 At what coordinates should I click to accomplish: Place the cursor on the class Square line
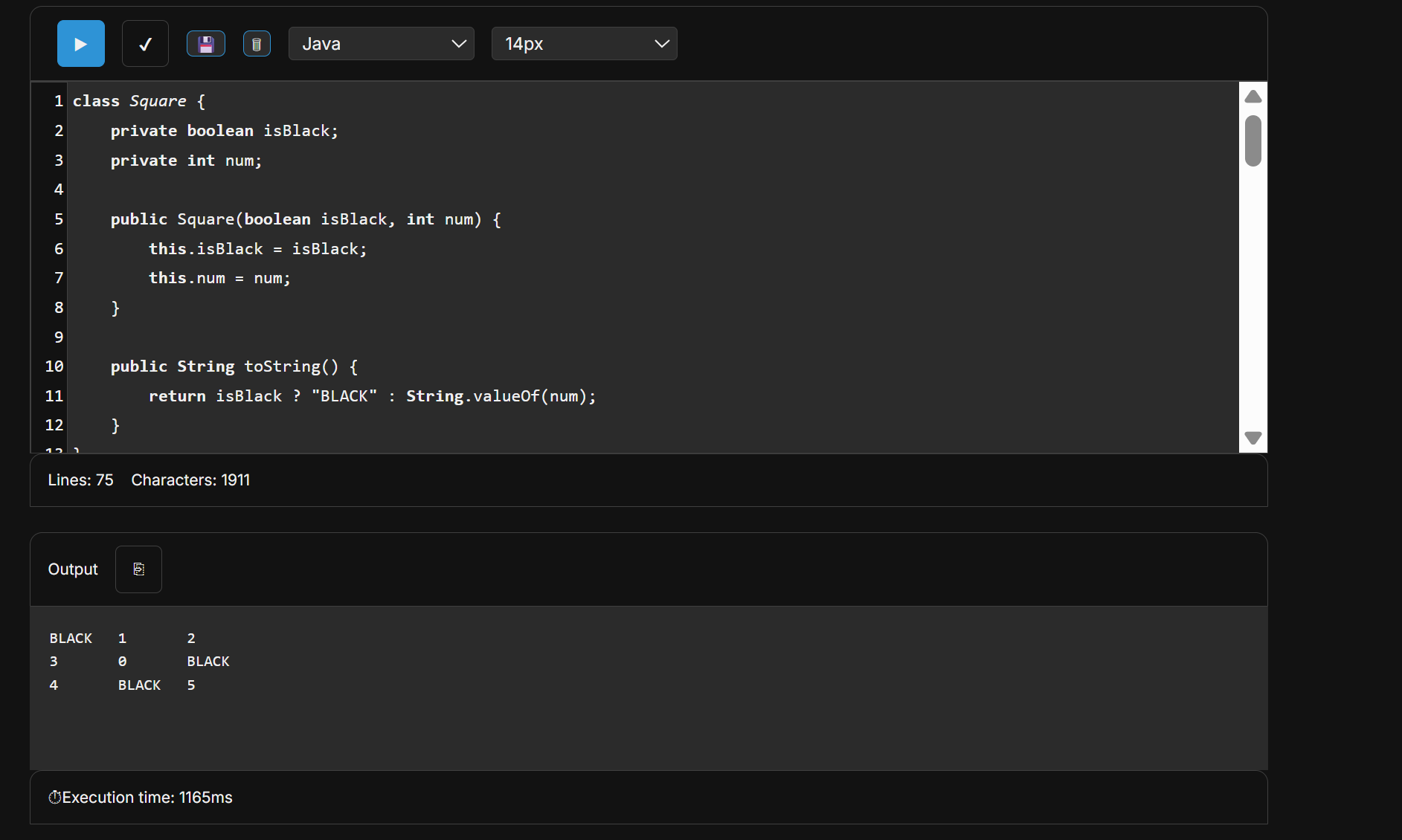pyautogui.click(x=139, y=101)
